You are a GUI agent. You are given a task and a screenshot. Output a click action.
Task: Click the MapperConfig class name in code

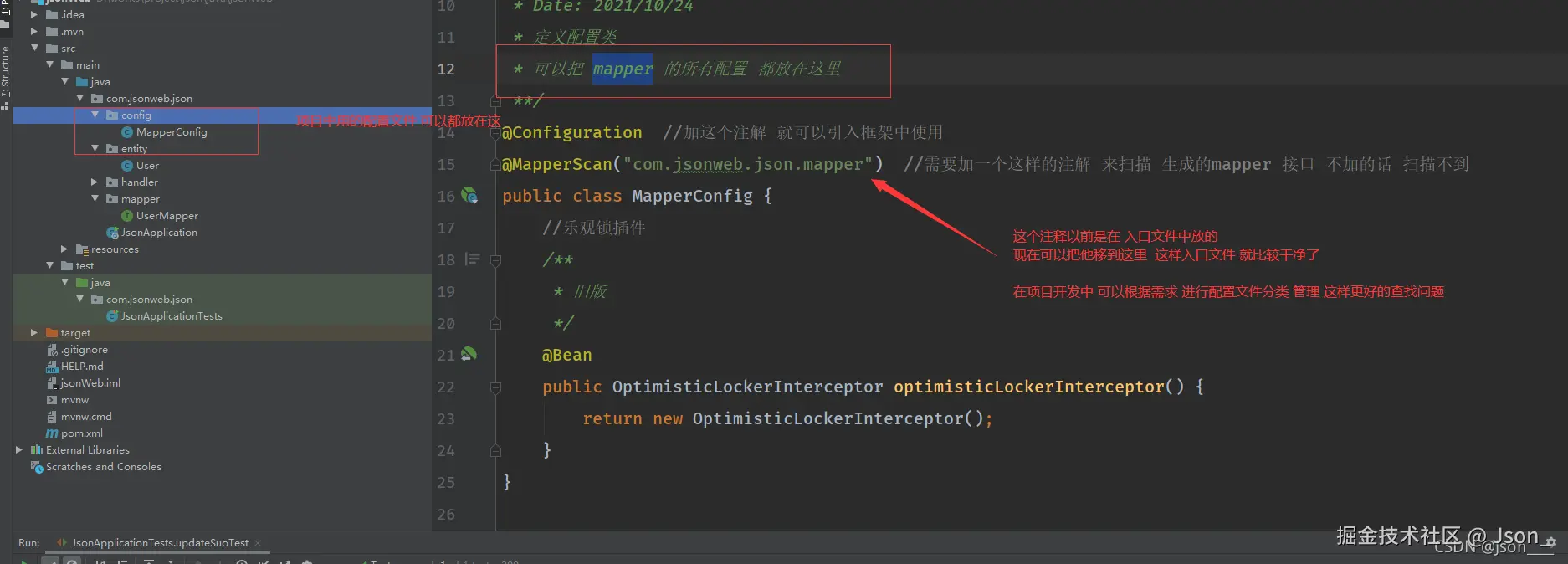coord(693,196)
